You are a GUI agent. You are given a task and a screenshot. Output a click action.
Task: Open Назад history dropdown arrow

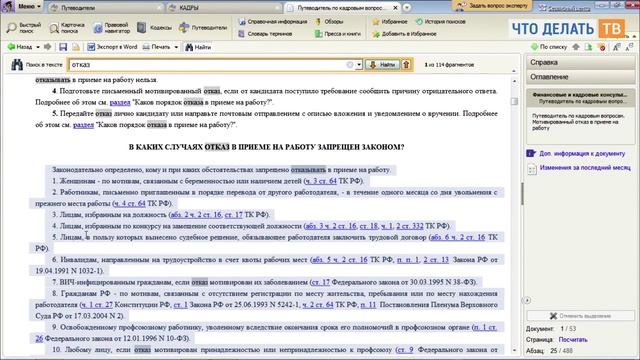click(x=38, y=47)
